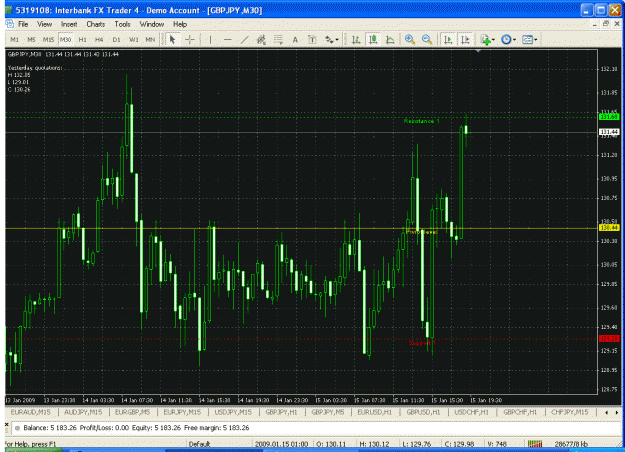Click the yellow Pivot level line label
The image size is (625, 452).
click(421, 232)
